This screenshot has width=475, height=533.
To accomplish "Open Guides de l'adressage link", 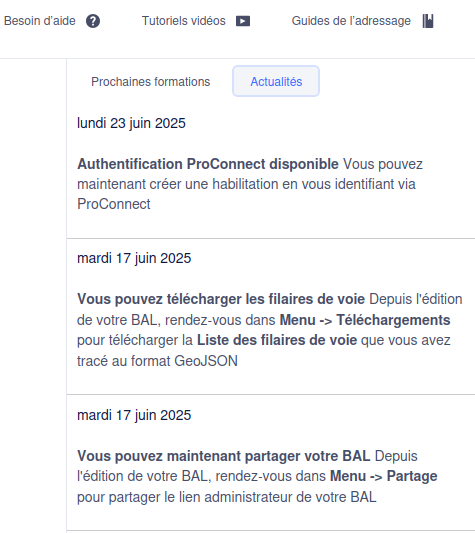I will (362, 21).
